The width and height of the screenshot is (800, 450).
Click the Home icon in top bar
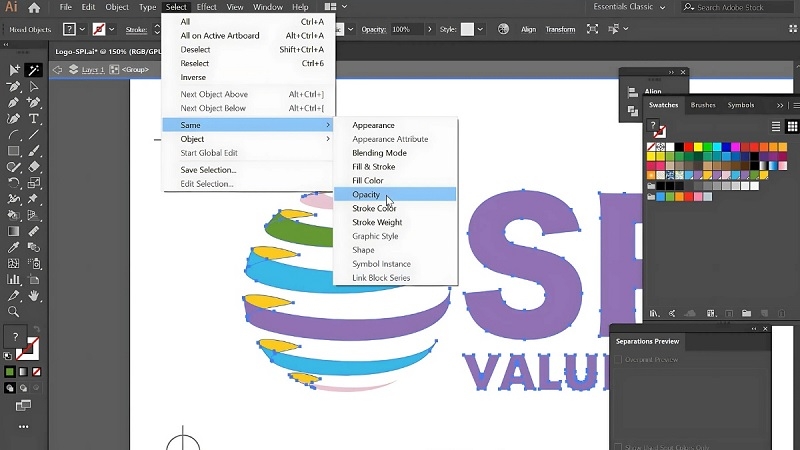point(34,7)
